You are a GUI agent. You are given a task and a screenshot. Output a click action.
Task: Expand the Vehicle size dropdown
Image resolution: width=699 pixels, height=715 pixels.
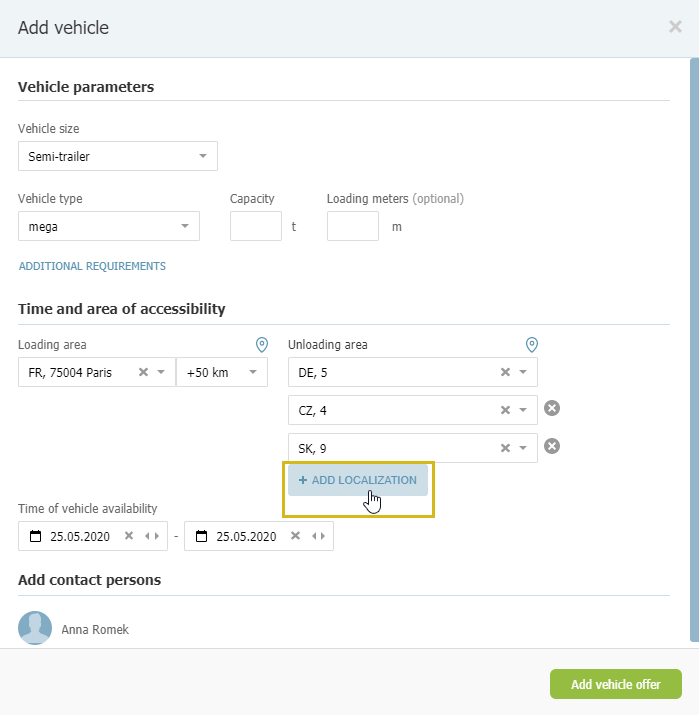[118, 156]
